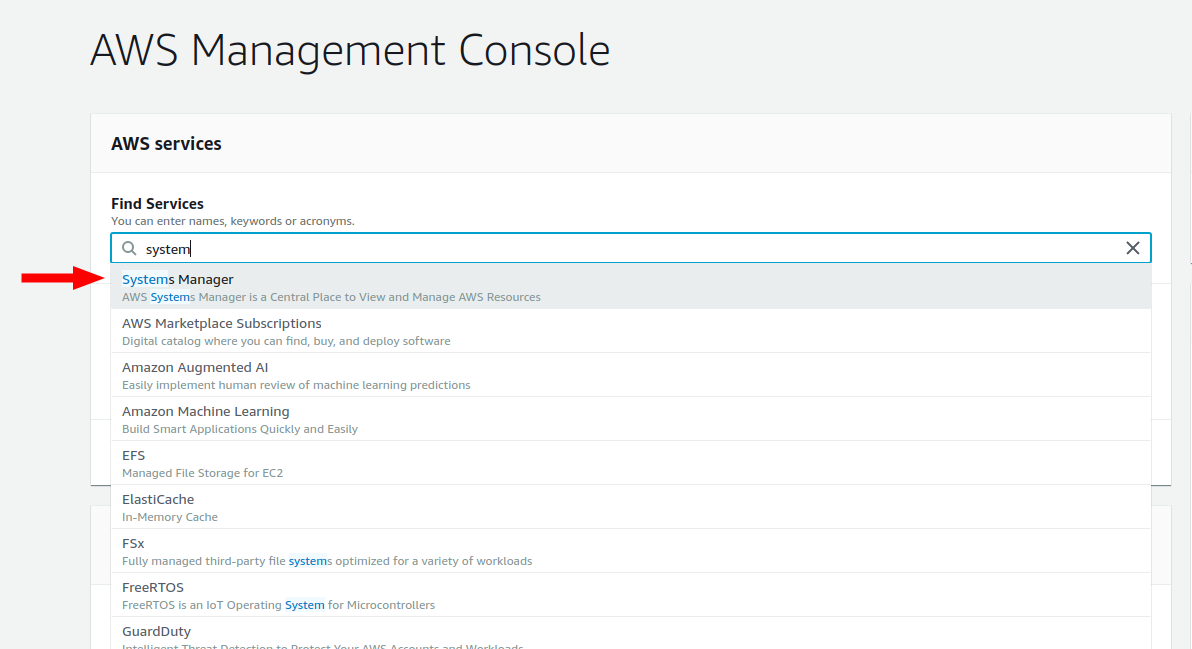Click the Systems Manager description text
The image size is (1192, 649).
pyautogui.click(x=330, y=296)
